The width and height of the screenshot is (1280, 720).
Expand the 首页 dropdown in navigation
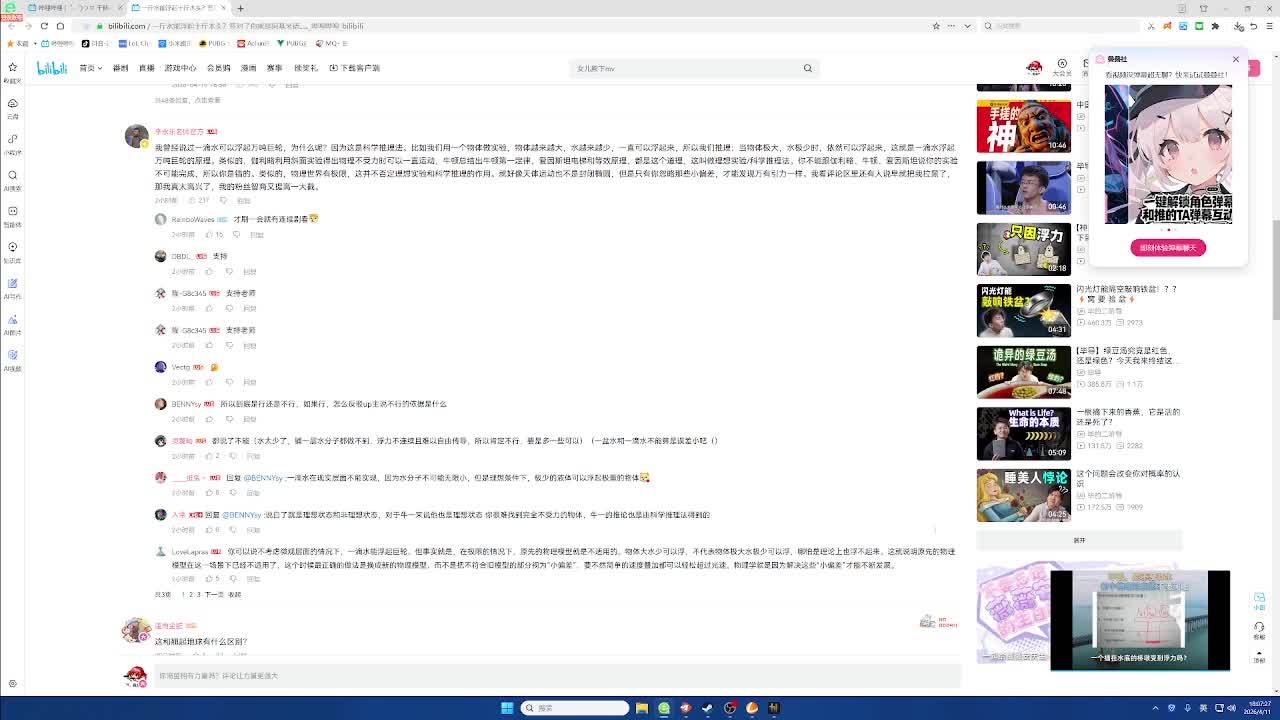(x=91, y=68)
